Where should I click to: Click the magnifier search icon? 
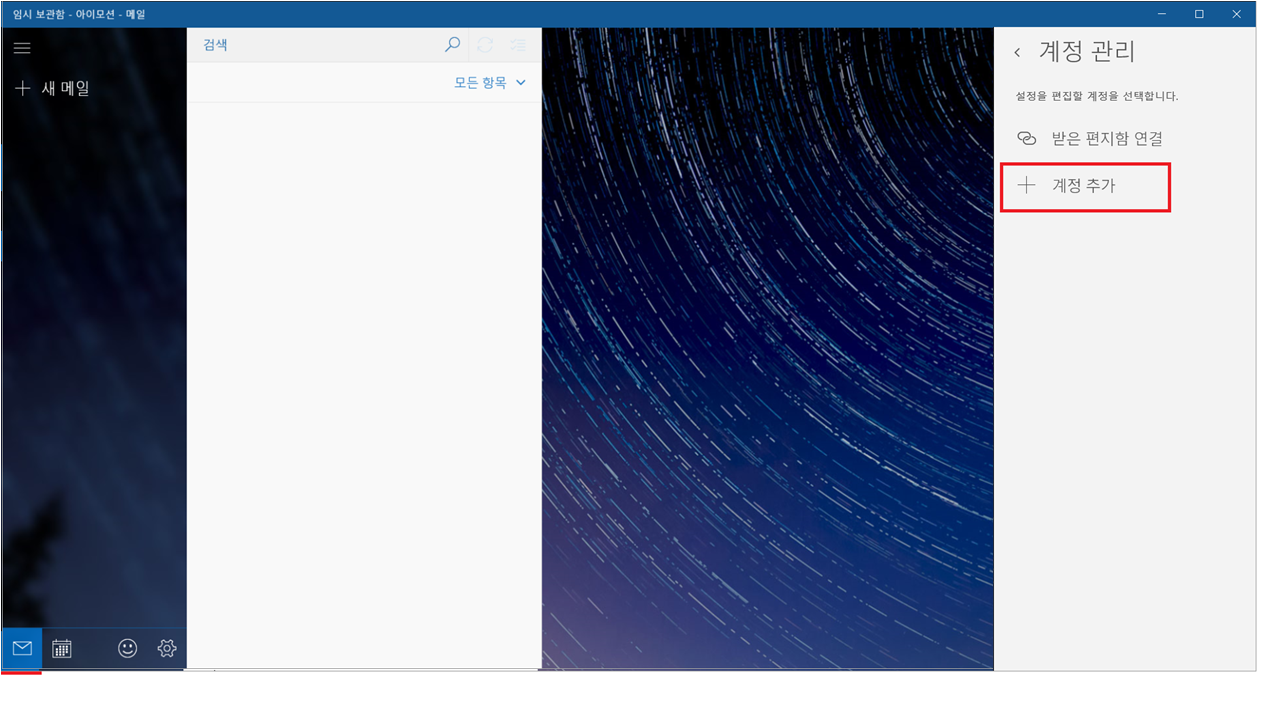[x=452, y=45]
